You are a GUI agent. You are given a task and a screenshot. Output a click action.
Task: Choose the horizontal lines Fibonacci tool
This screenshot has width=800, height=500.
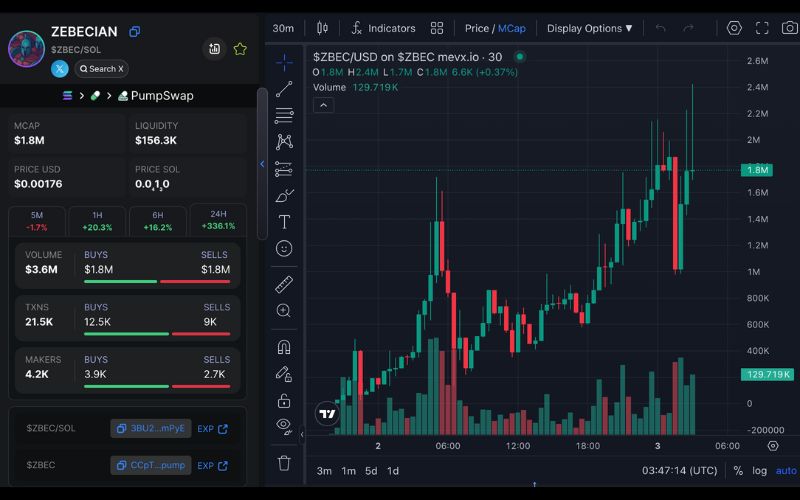tap(284, 115)
